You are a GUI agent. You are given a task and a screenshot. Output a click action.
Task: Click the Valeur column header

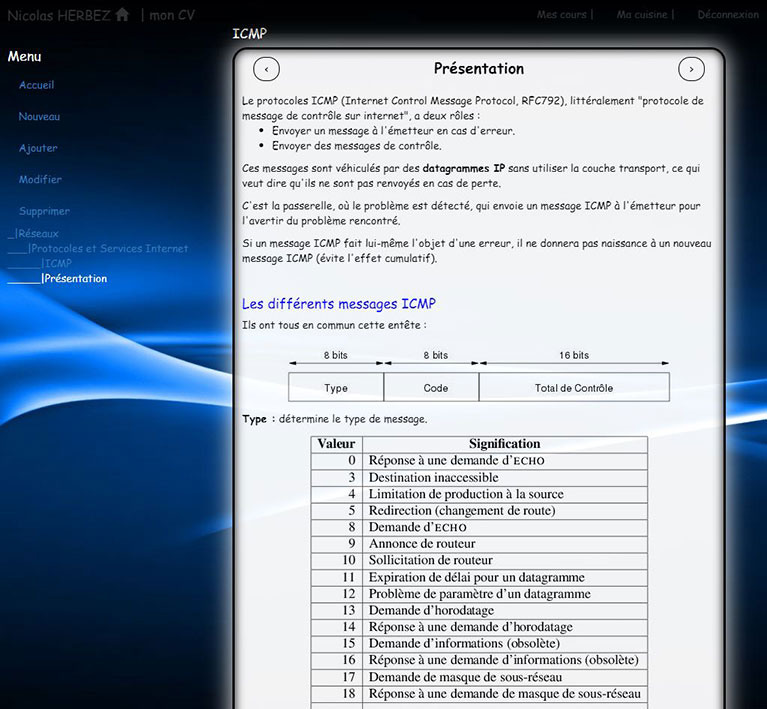337,444
